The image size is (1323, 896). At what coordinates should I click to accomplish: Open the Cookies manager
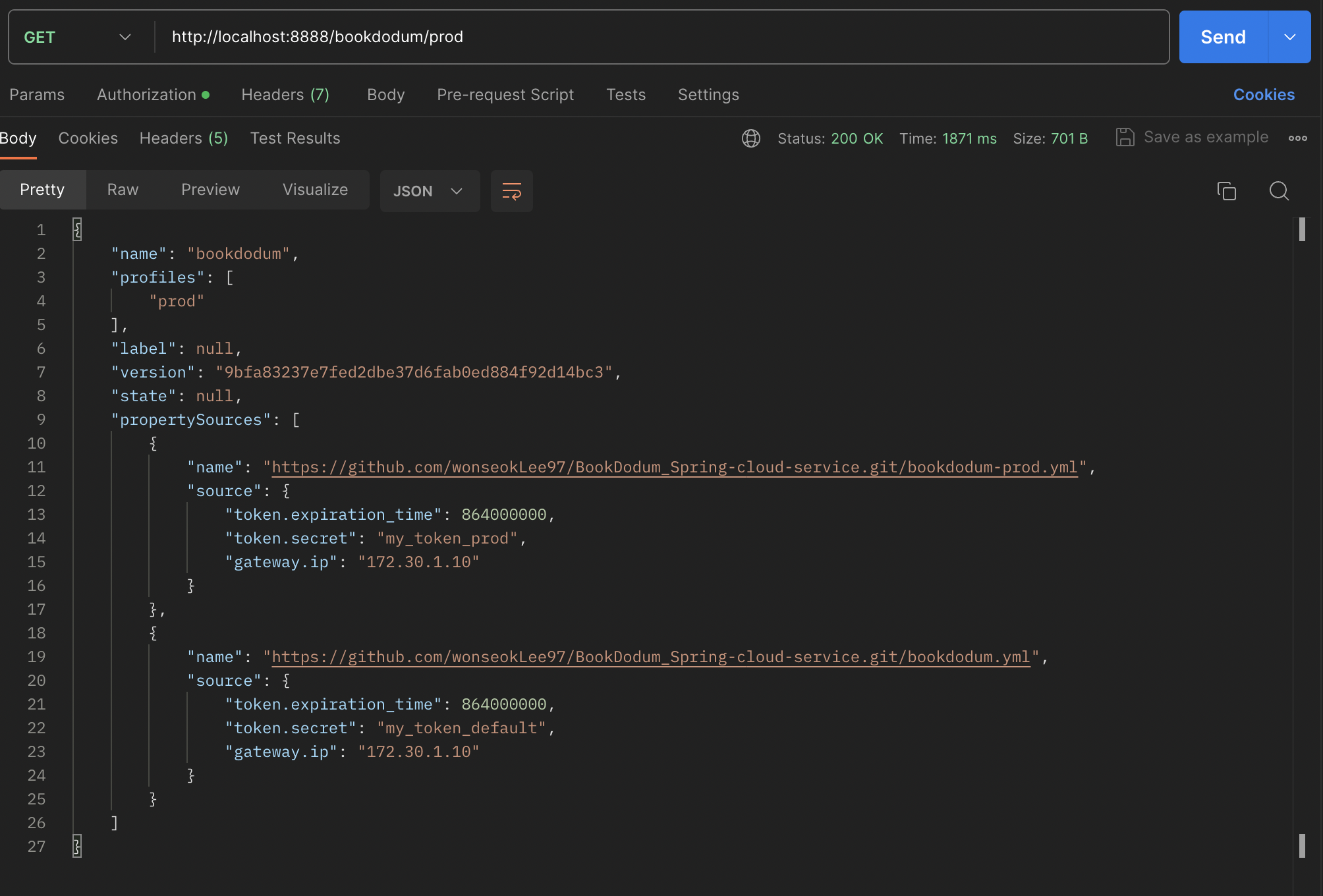coord(1263,95)
